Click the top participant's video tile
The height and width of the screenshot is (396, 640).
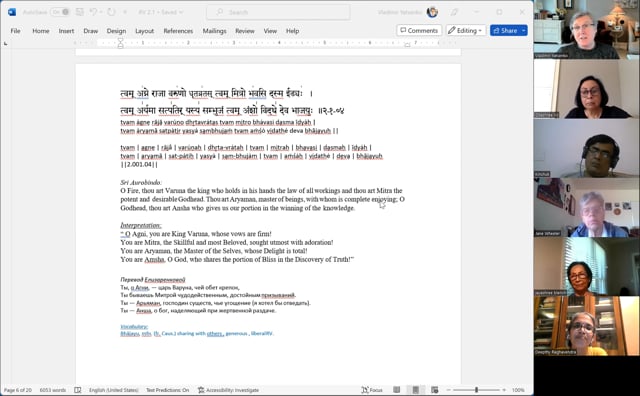coord(587,29)
